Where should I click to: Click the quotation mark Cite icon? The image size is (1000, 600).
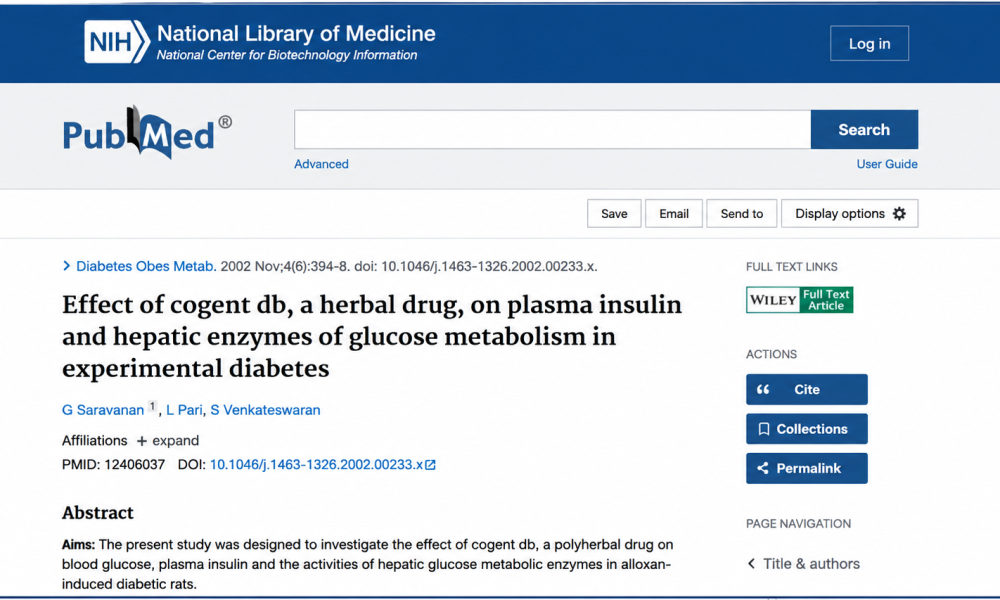click(x=763, y=390)
